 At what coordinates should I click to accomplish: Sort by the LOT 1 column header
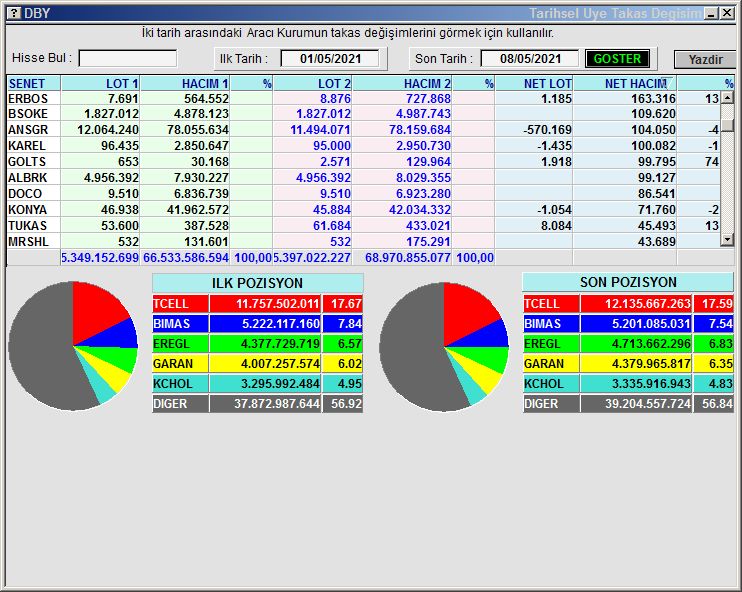pyautogui.click(x=100, y=84)
